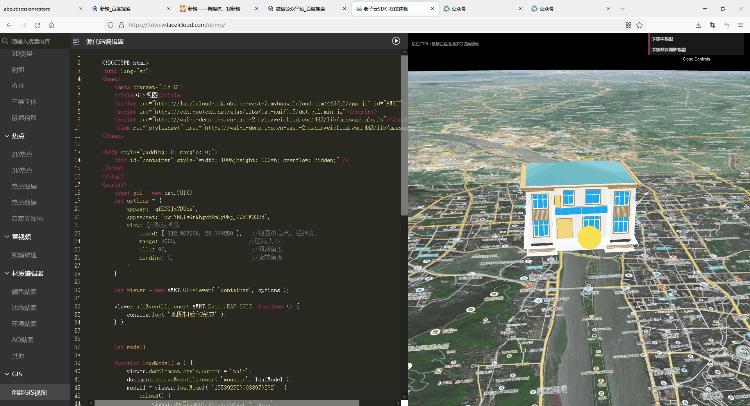Viewport: 750px width, 406px height.
Task: Go back with the browser back arrow
Action: tap(10, 25)
